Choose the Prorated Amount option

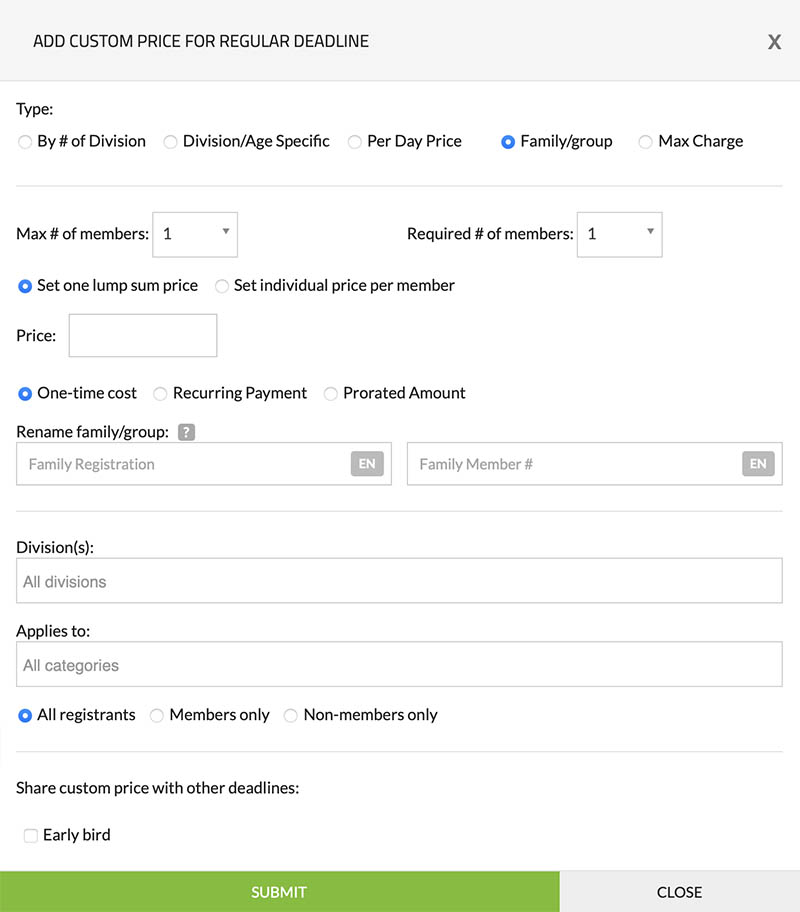coord(331,394)
